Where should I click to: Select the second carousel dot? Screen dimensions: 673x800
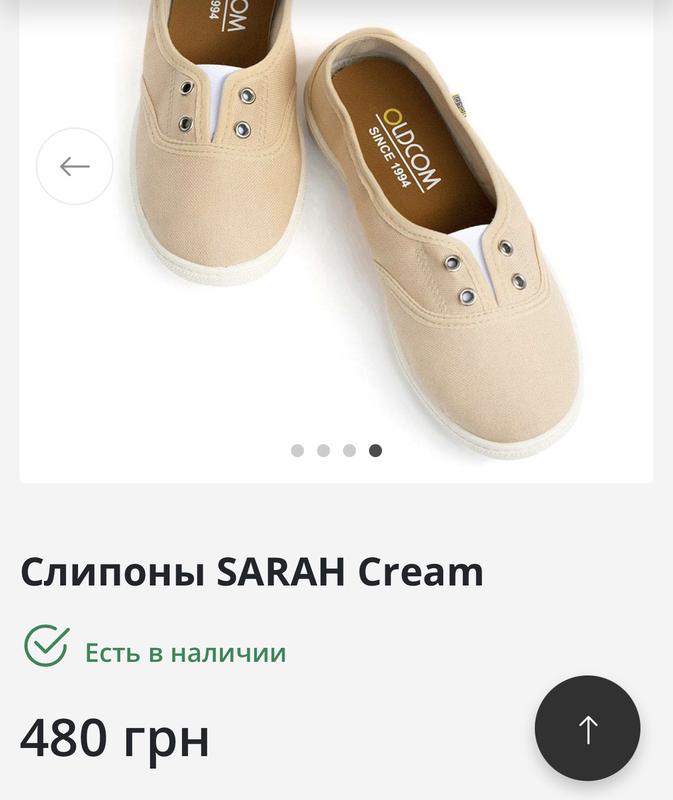[323, 451]
